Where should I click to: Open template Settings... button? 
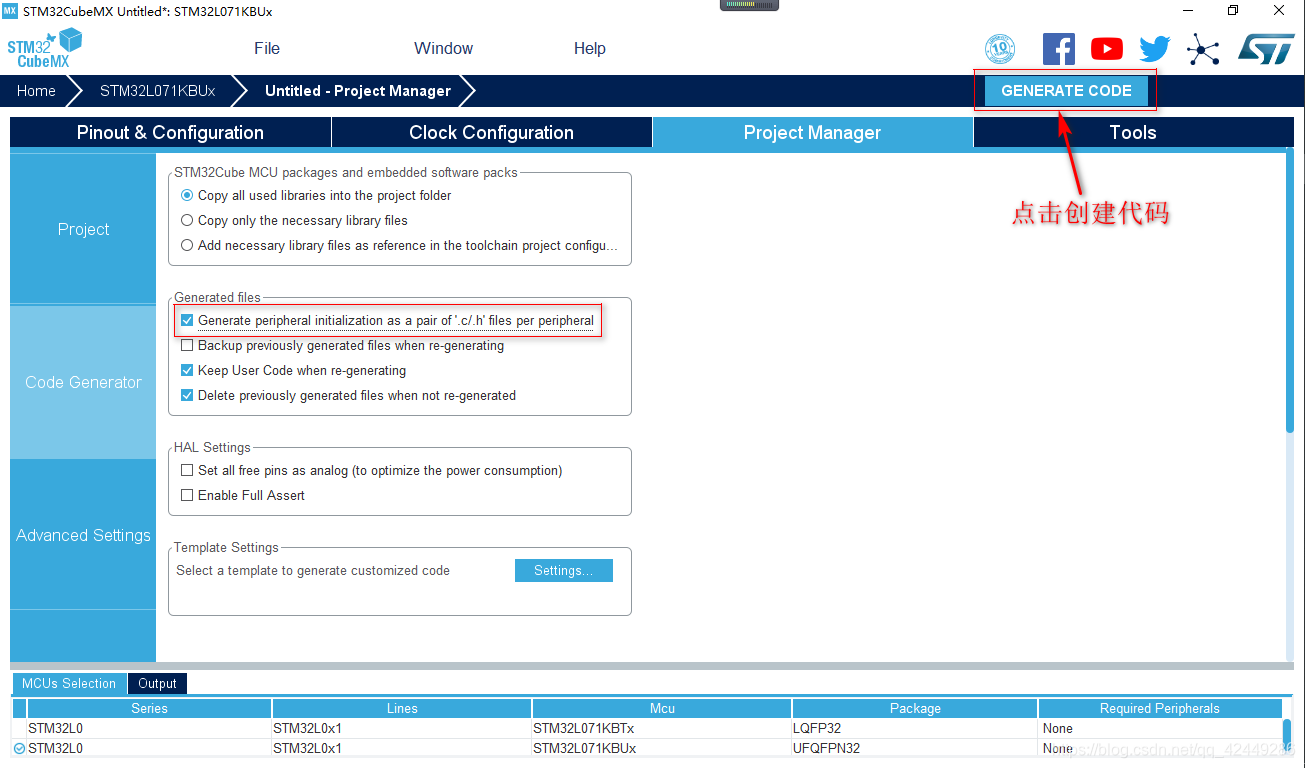point(564,570)
